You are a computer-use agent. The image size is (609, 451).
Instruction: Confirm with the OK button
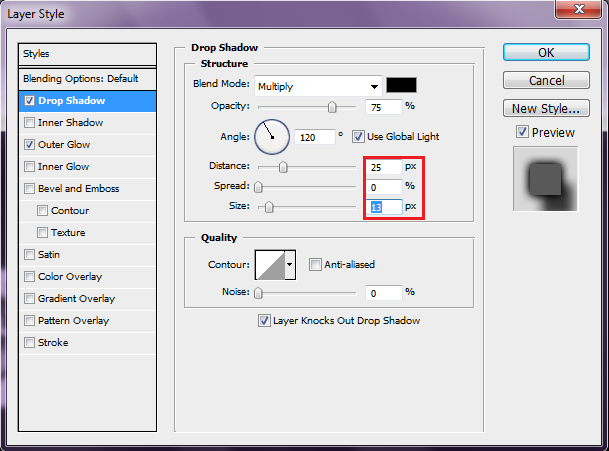pos(546,52)
